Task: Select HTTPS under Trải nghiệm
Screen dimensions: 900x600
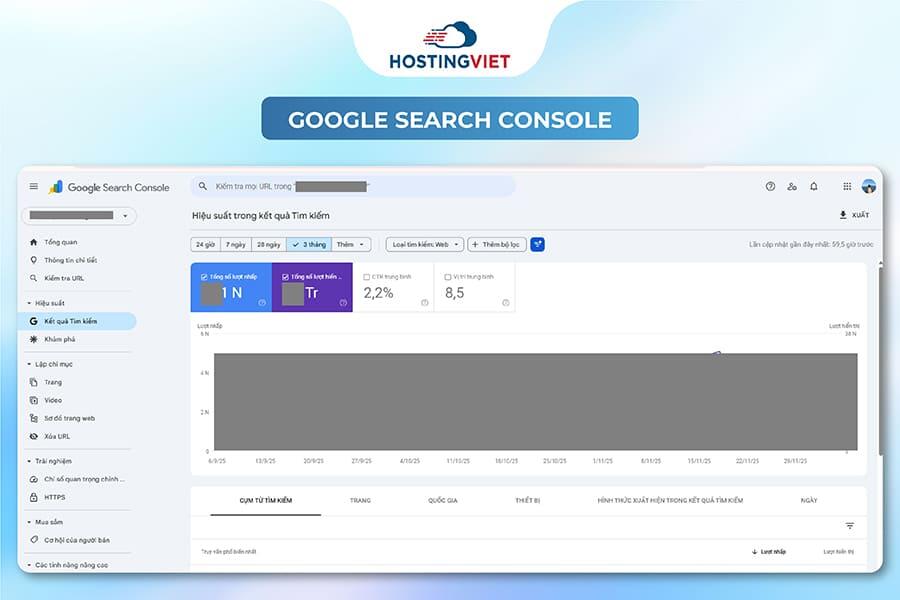Action: [x=54, y=497]
